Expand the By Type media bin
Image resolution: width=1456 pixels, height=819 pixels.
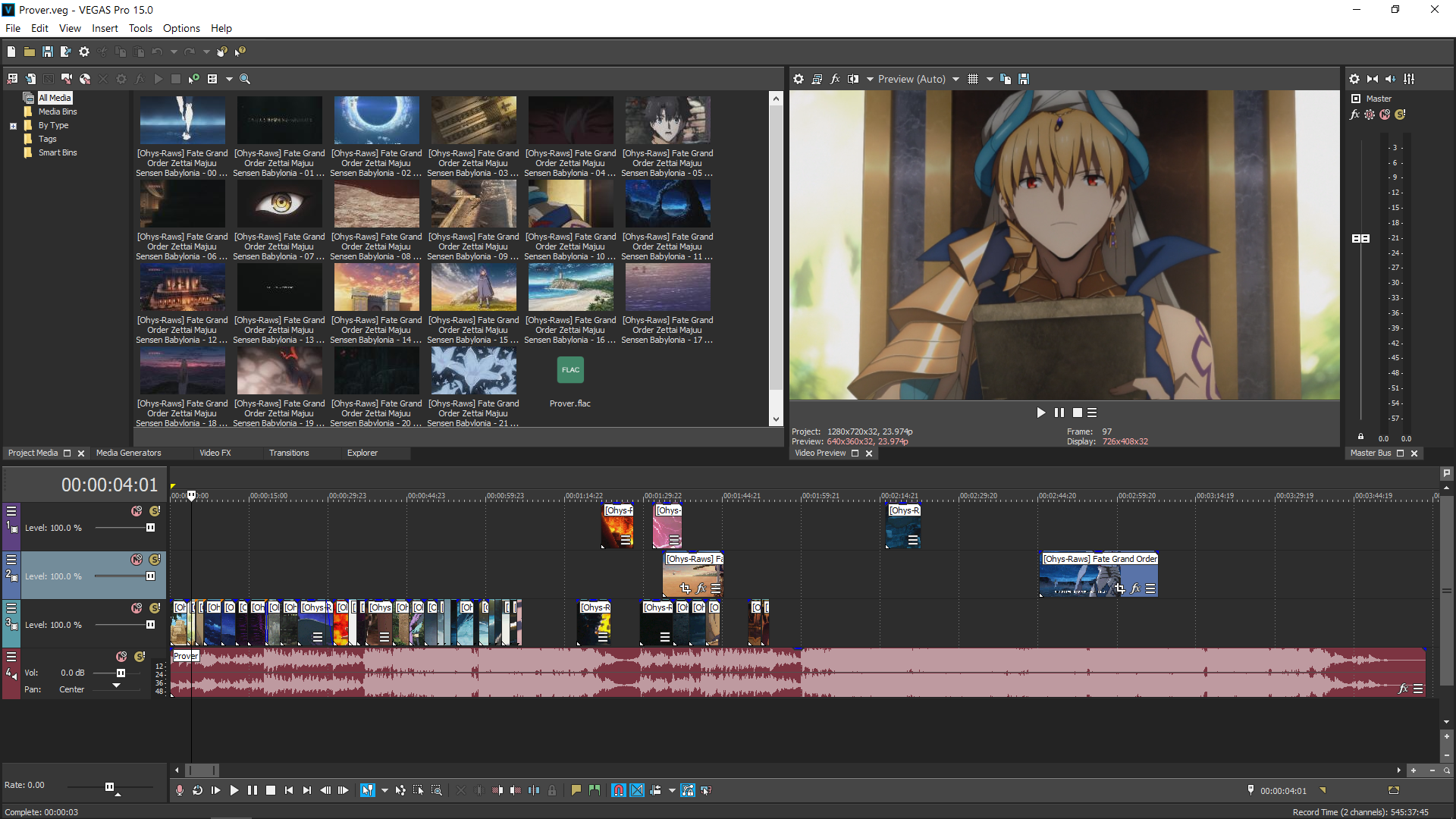click(x=13, y=126)
